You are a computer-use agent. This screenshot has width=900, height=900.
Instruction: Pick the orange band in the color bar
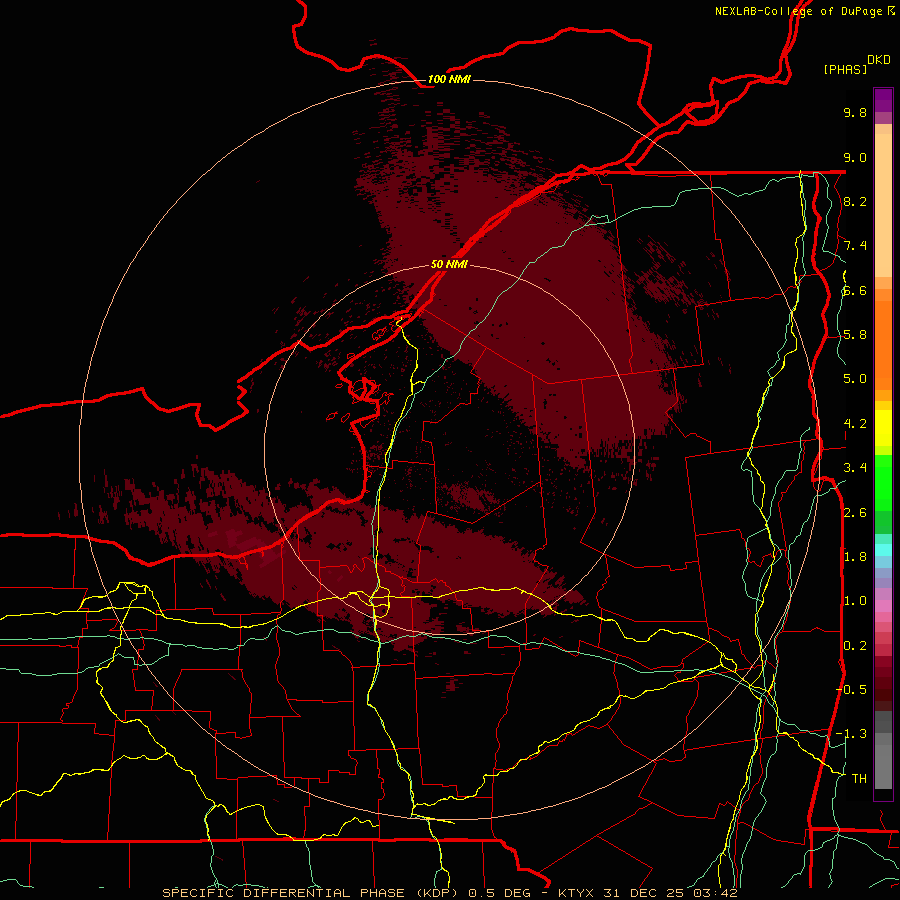point(883,345)
